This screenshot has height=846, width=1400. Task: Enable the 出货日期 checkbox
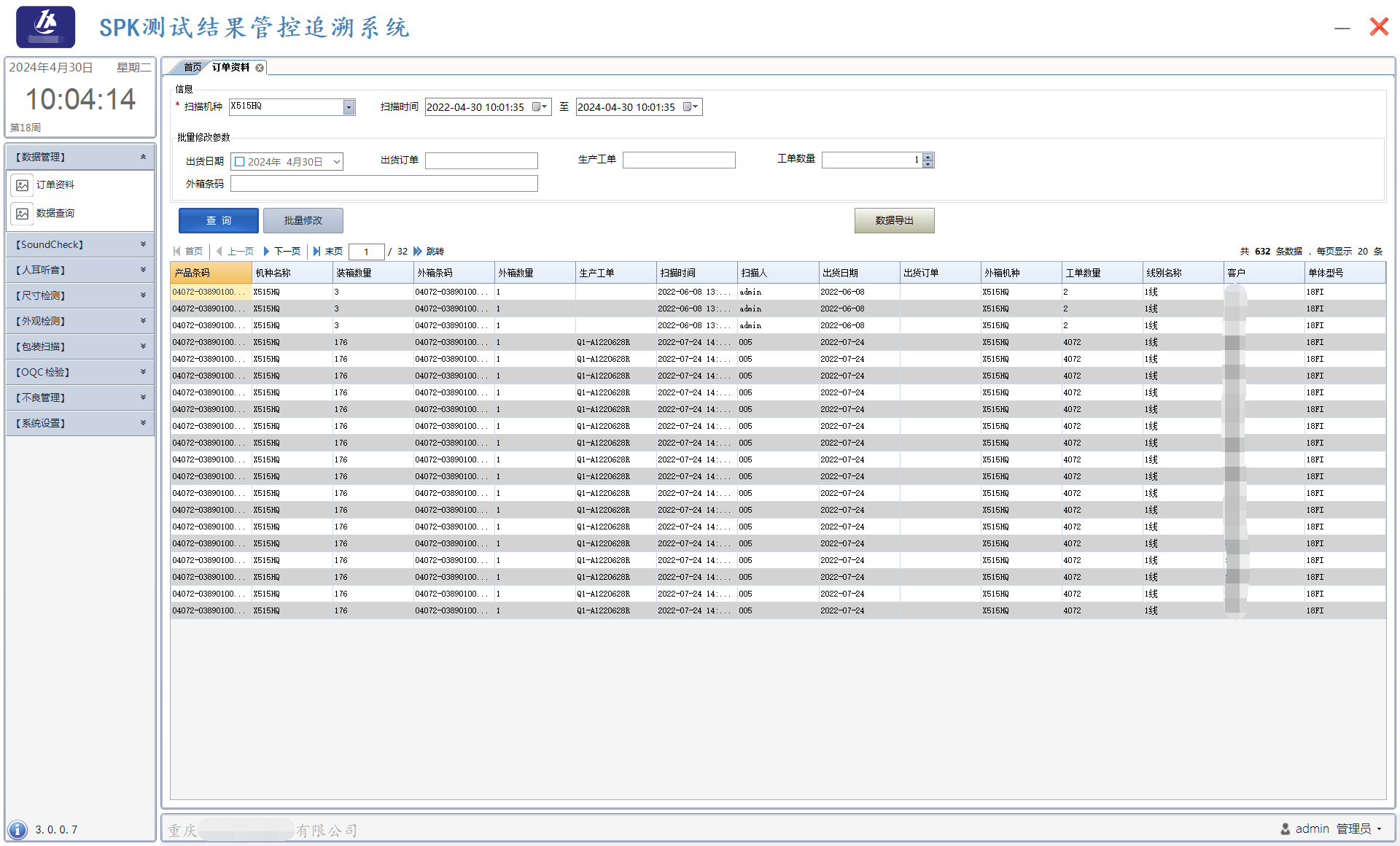pyautogui.click(x=239, y=162)
